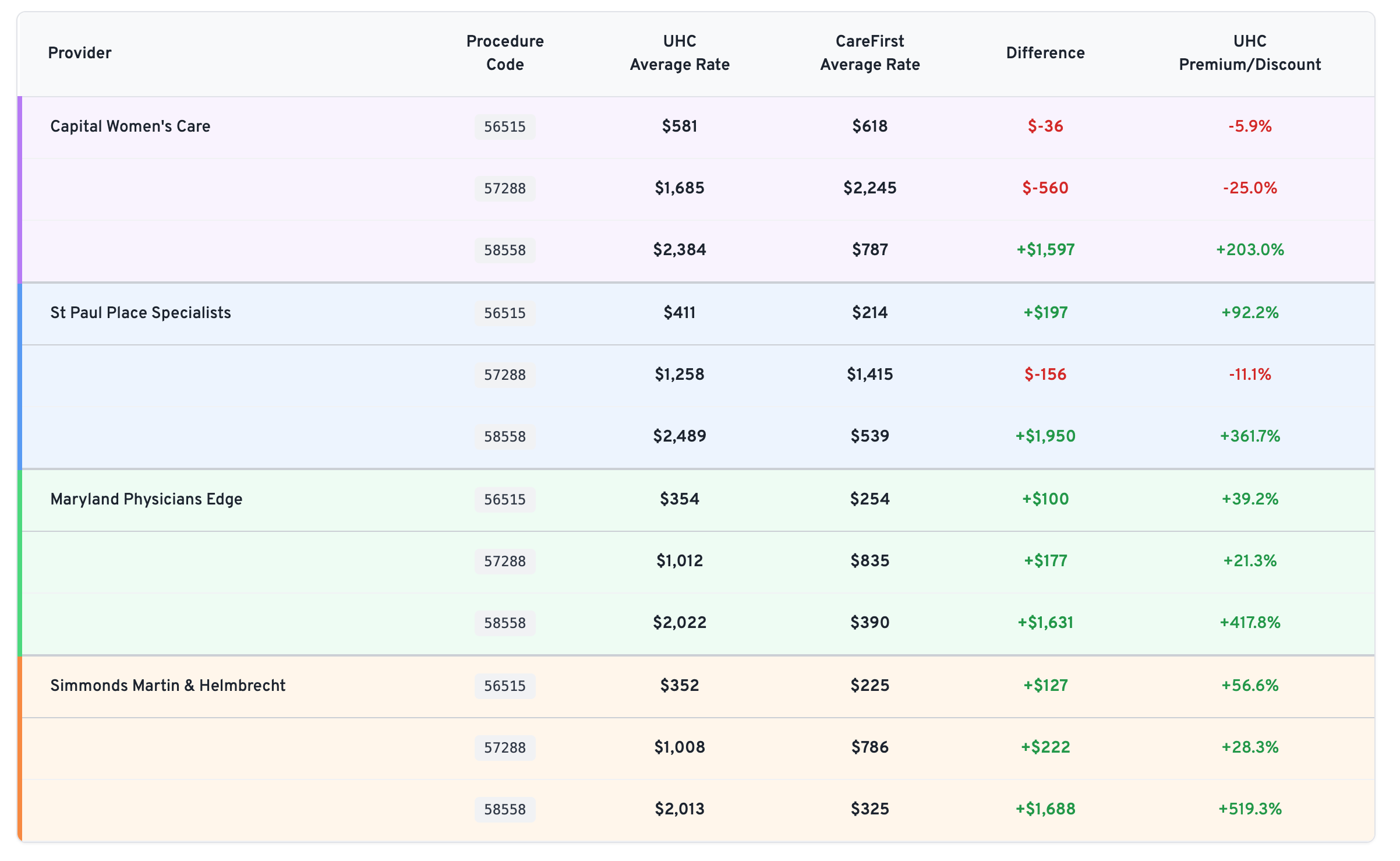This screenshot has height=861, width=1400.
Task: Click code 56515 in Simmonds Martin row
Action: [505, 686]
